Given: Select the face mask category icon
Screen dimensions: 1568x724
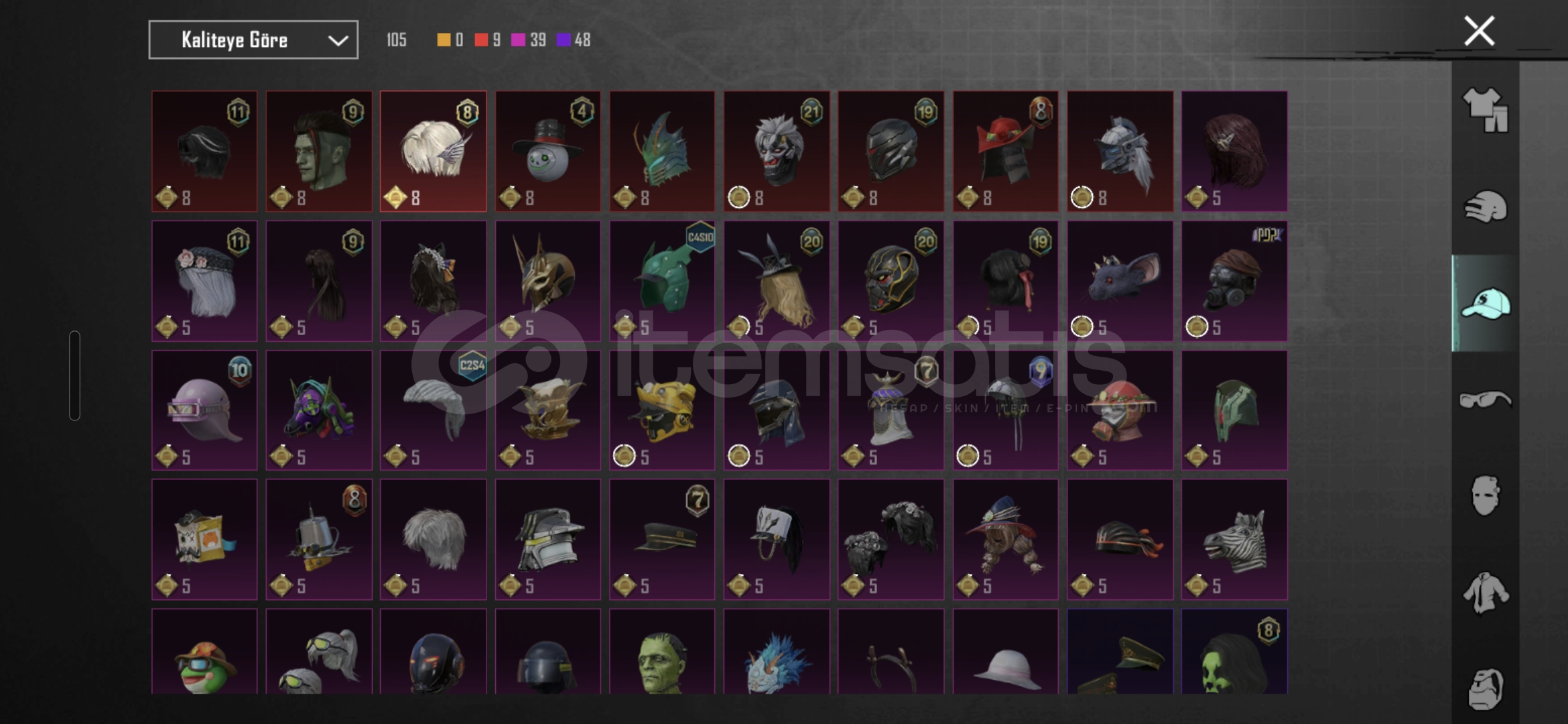Looking at the screenshot, I should 1485,496.
